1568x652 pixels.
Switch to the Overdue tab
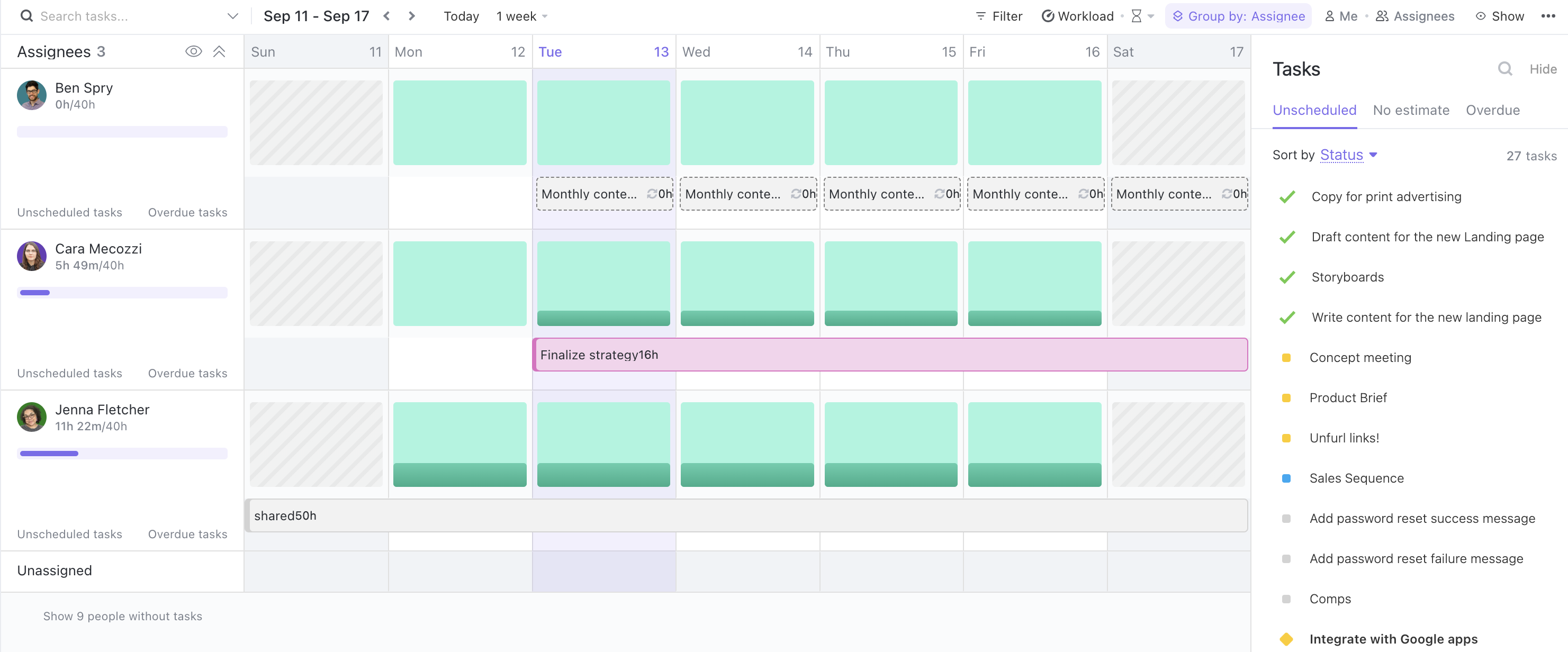tap(1493, 110)
